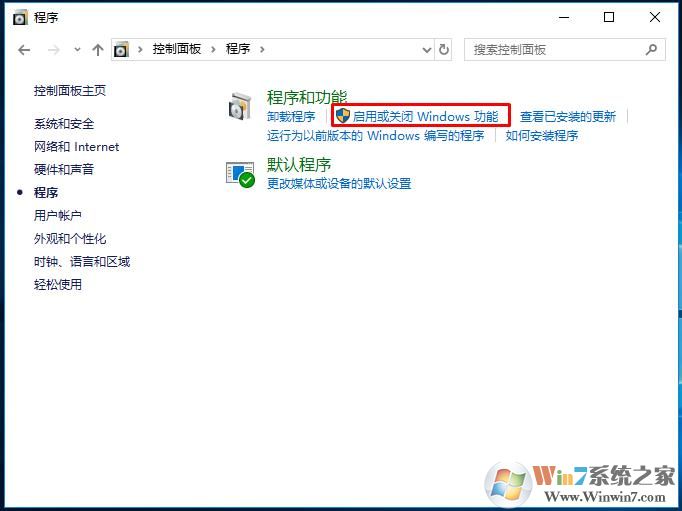Image resolution: width=682 pixels, height=511 pixels.
Task: Select 程序 in the left sidebar
Action: [x=46, y=193]
